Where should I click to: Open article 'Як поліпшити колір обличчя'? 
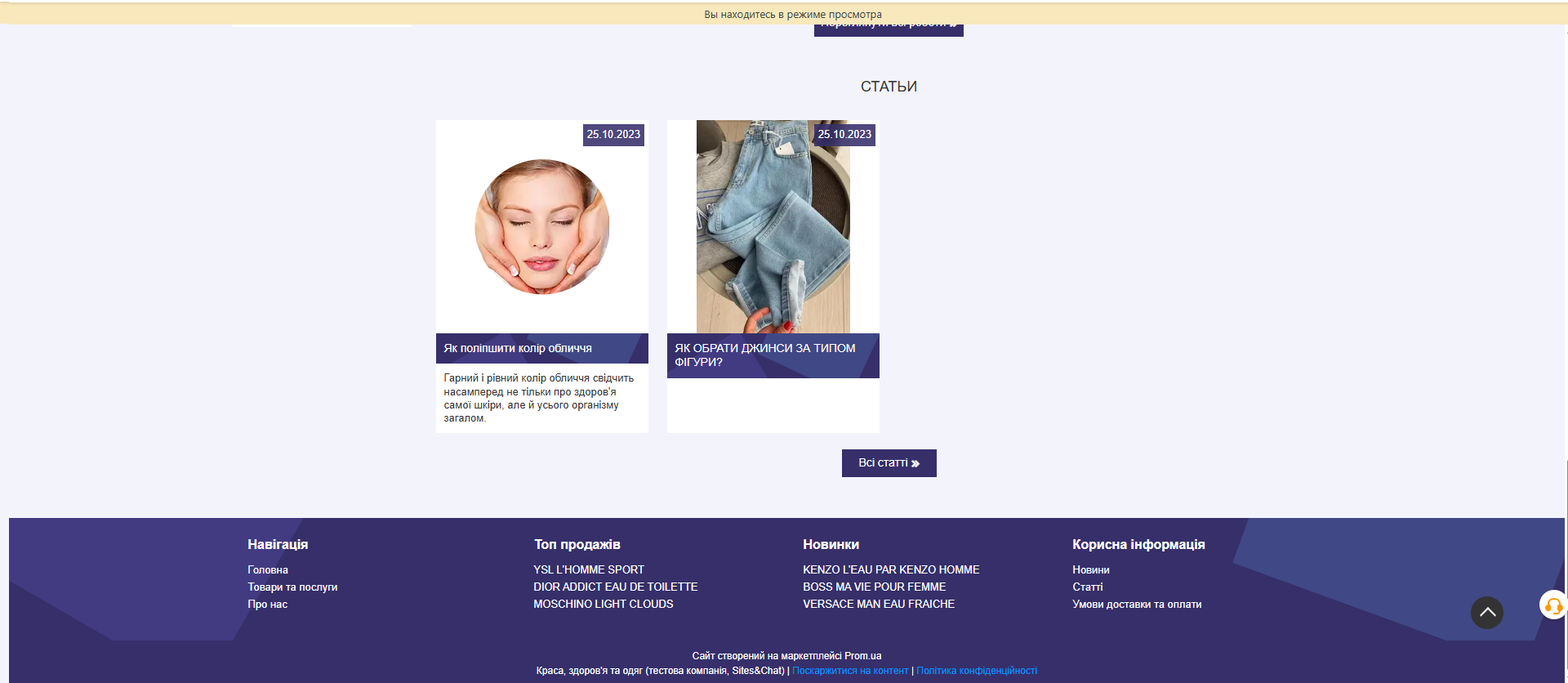point(518,348)
